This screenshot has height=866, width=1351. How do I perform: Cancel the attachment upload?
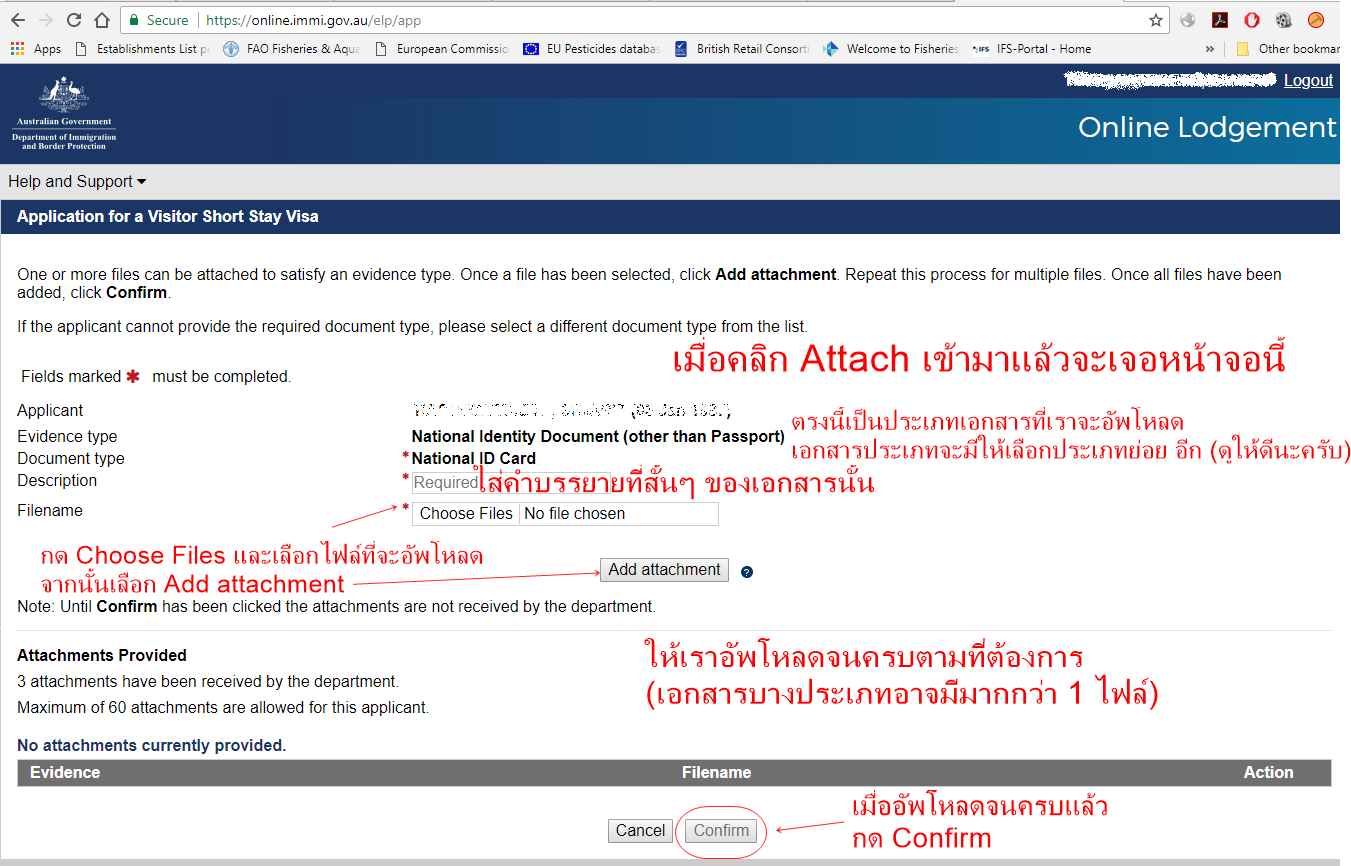[640, 831]
